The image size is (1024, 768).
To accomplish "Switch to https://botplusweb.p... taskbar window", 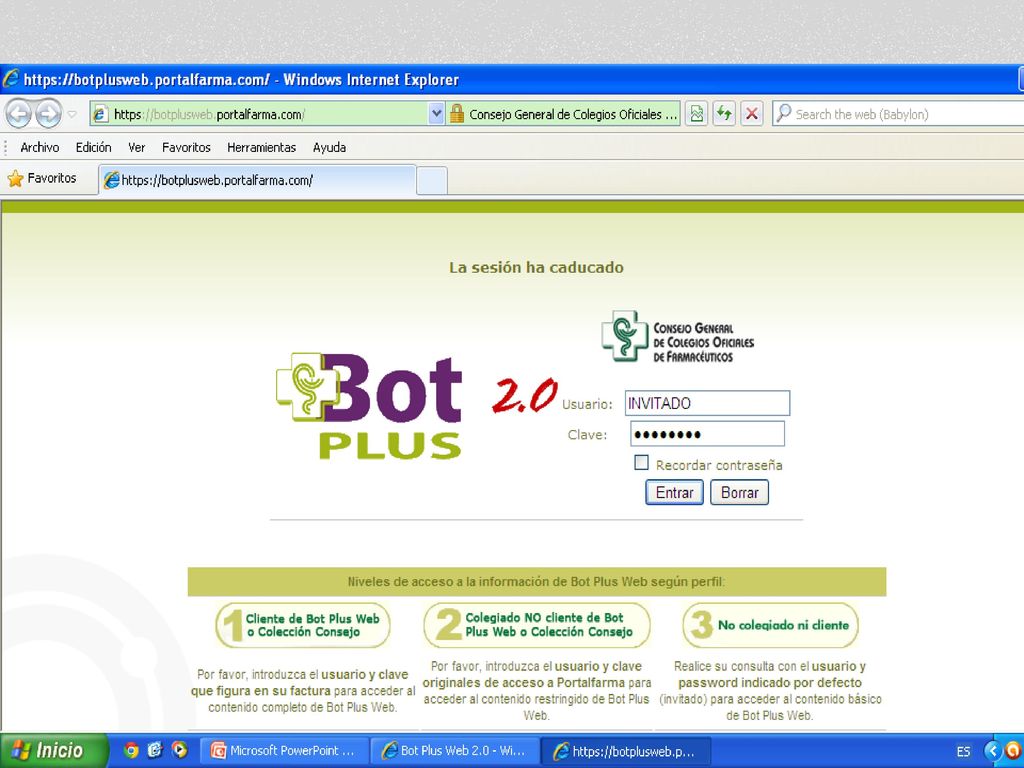I will (625, 751).
